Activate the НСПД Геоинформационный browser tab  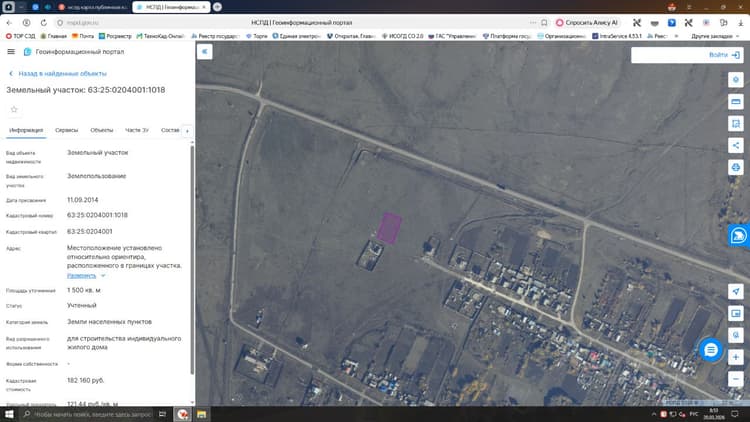pyautogui.click(x=171, y=7)
